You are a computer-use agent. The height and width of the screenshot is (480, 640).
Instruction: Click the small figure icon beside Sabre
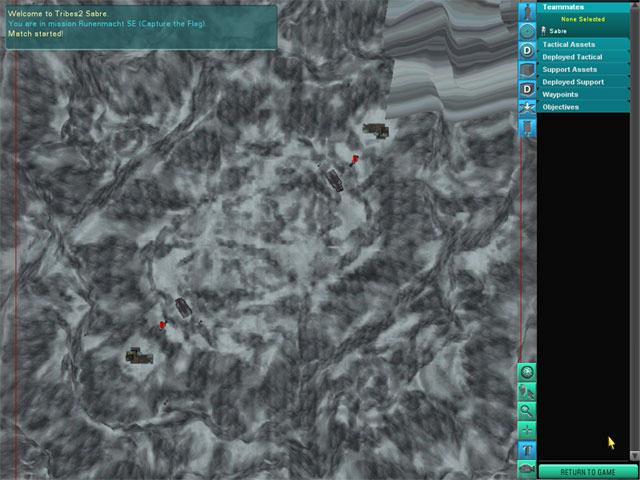544,31
